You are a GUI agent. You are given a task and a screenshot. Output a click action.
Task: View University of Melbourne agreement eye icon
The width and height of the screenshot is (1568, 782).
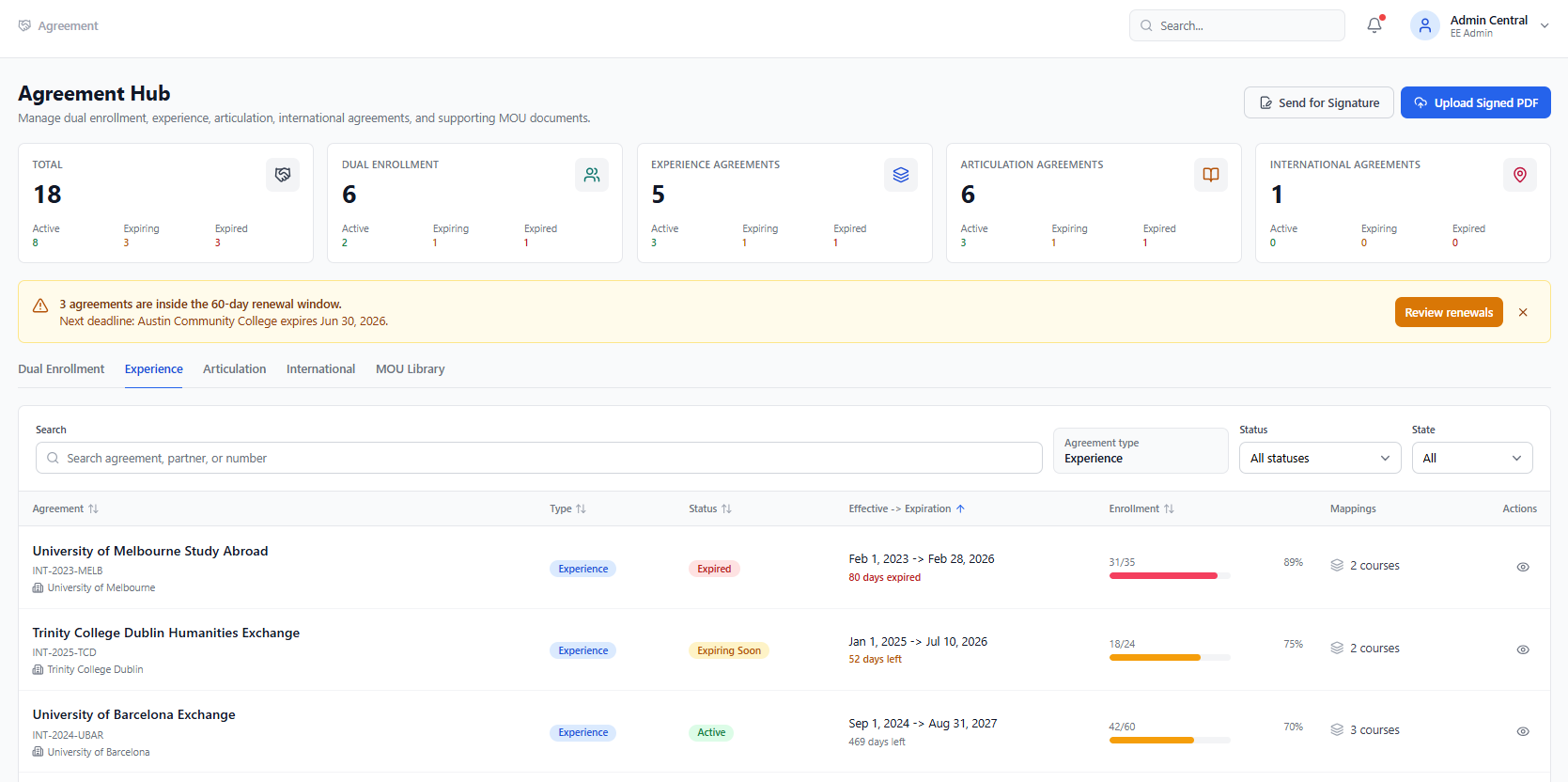pos(1523,567)
